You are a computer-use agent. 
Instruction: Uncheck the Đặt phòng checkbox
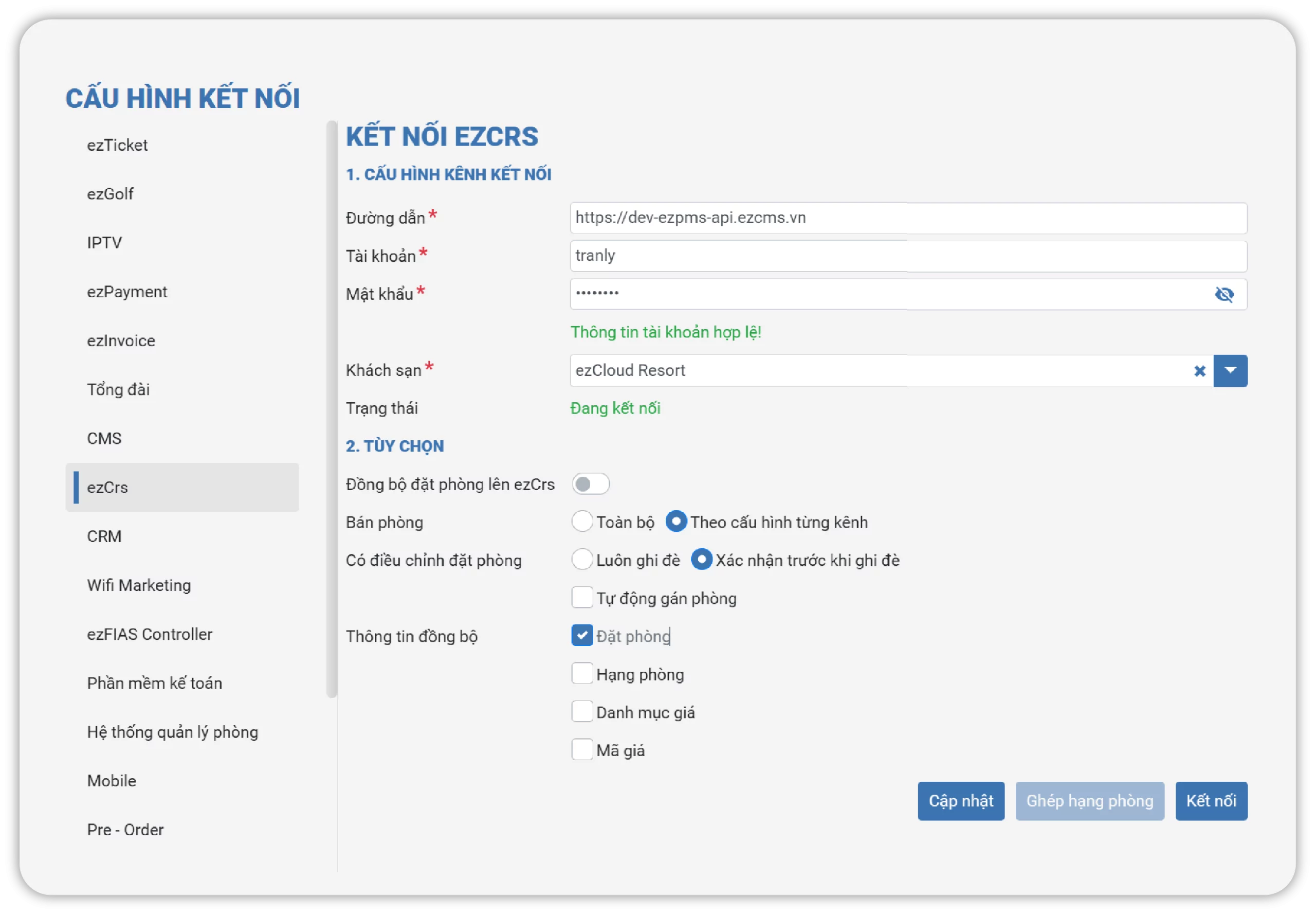pos(581,636)
